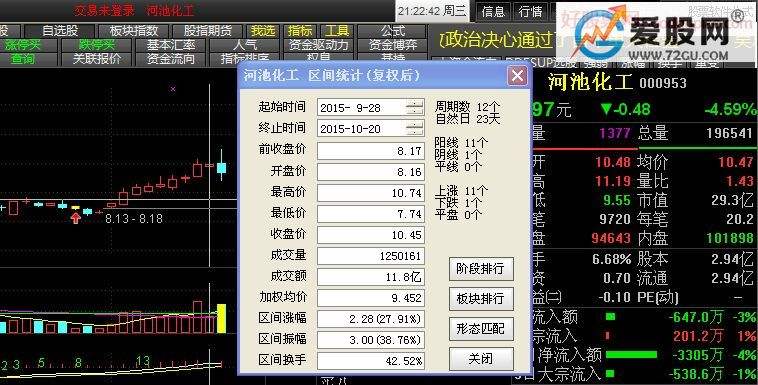Click the scrolling news ticker 政治决心通过
Image resolution: width=758 pixels, height=385 pixels.
tap(496, 41)
